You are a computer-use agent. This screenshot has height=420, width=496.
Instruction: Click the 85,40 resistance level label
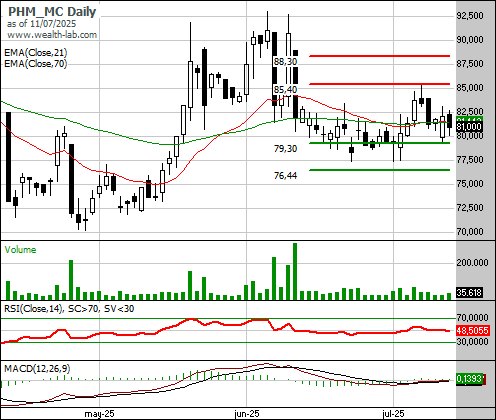click(285, 90)
